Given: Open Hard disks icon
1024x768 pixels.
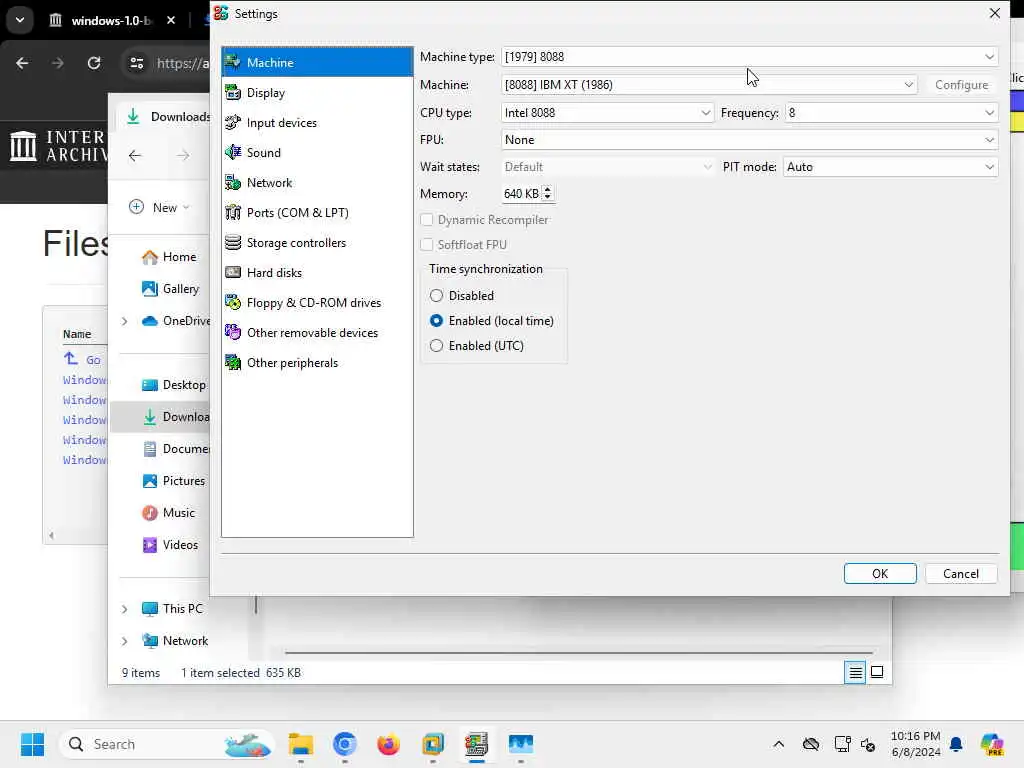Looking at the screenshot, I should [232, 272].
